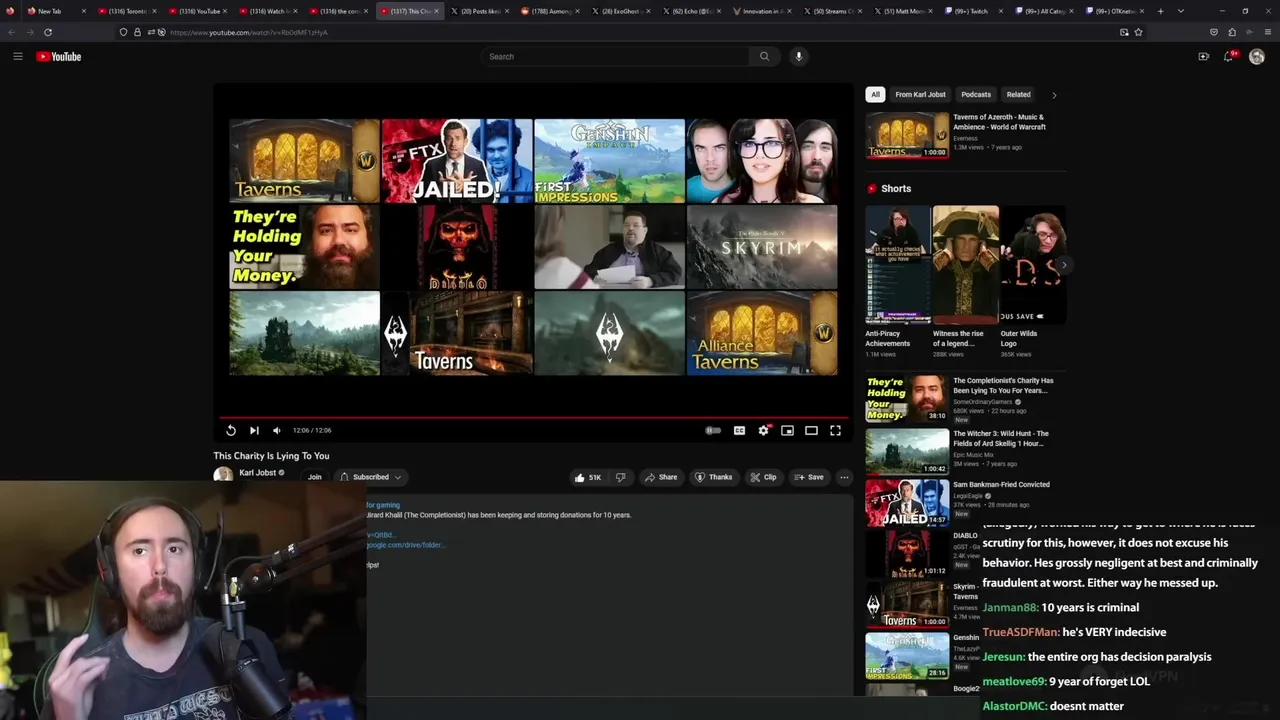Enable miniplayer mode
The height and width of the screenshot is (720, 1280).
tap(787, 430)
